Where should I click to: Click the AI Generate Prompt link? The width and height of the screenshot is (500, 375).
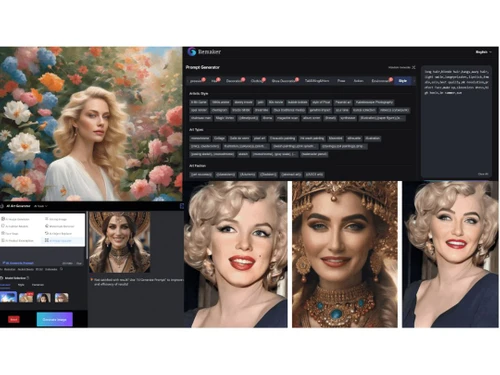19,263
